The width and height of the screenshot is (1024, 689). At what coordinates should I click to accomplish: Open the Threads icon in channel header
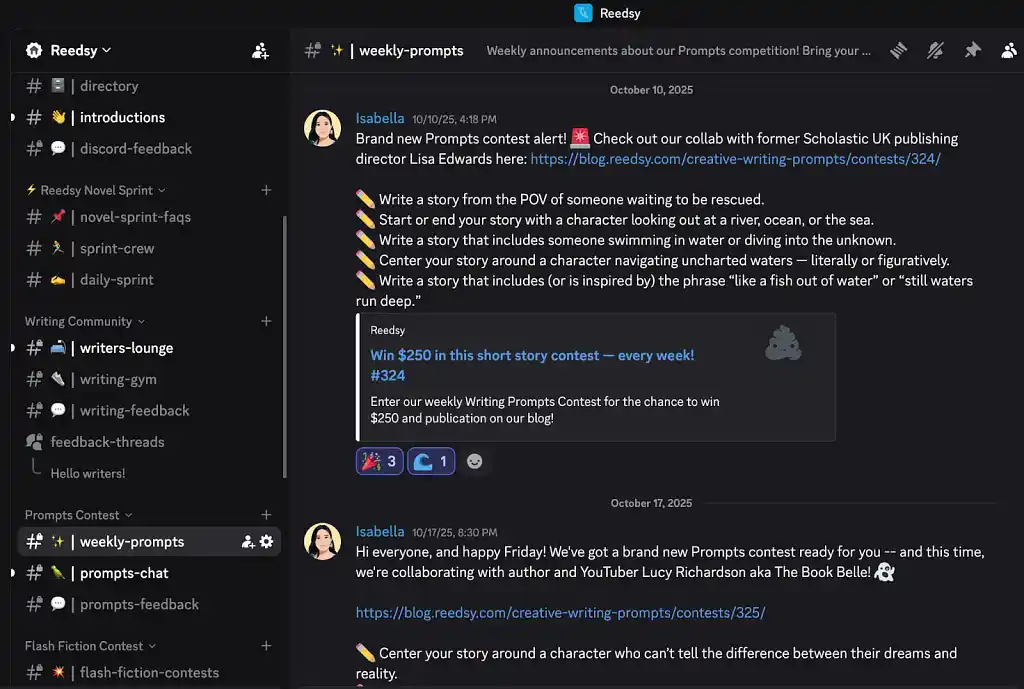click(898, 50)
